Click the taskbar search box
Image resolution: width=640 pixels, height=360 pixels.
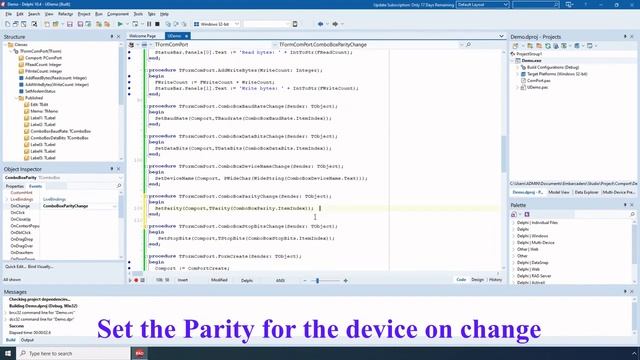73,353
